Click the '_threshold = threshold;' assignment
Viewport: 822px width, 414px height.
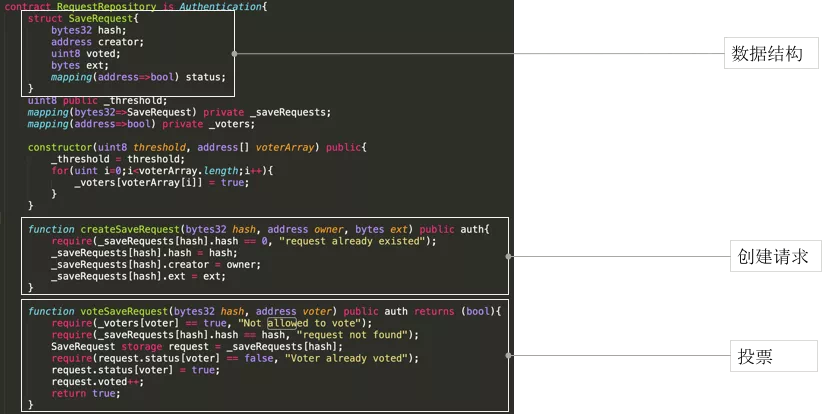[x=118, y=159]
